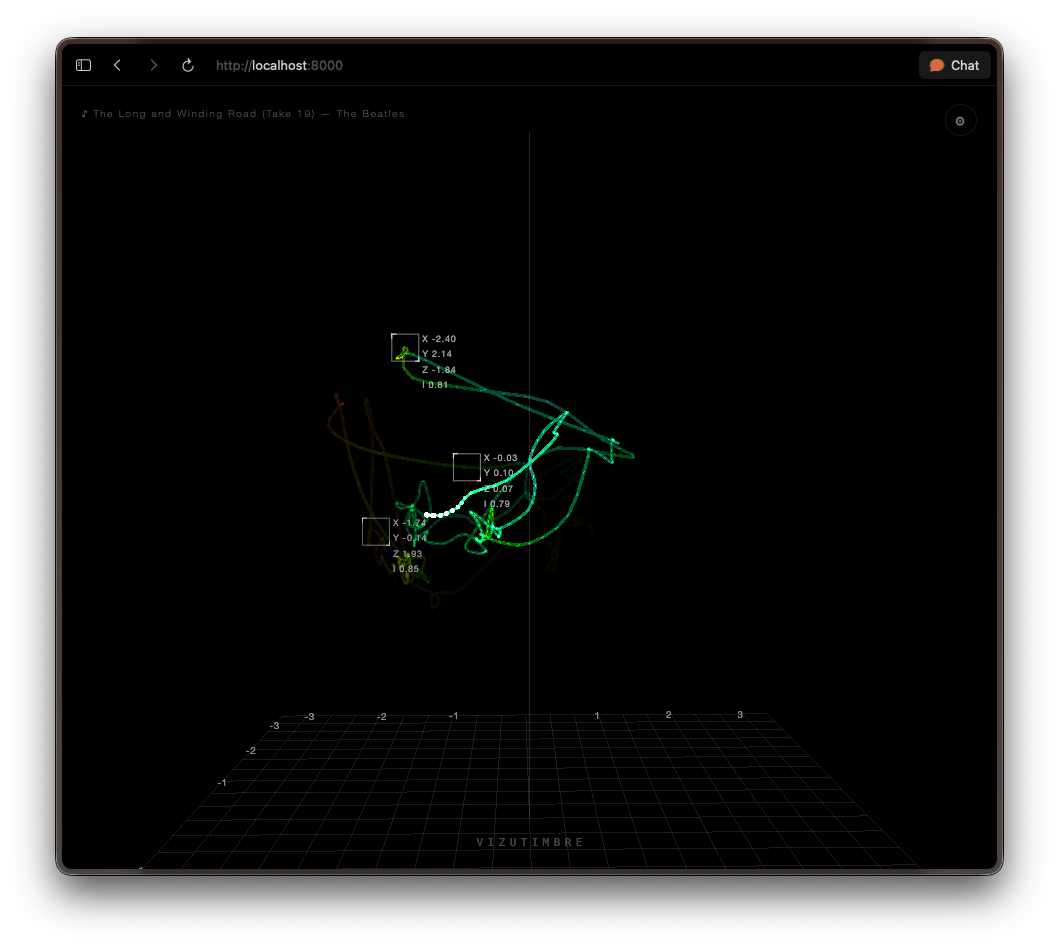
Task: Focus the localhost:8000 address field
Action: pyautogui.click(x=279, y=66)
